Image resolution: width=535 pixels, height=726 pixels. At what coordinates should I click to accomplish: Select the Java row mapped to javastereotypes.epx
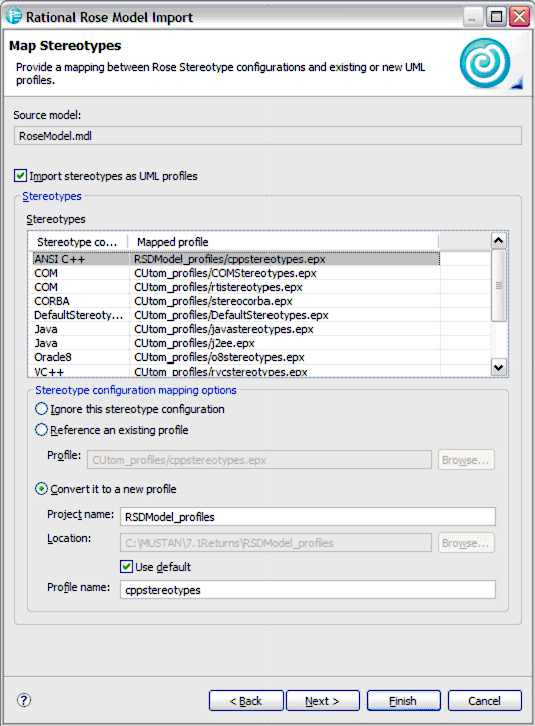(236, 329)
